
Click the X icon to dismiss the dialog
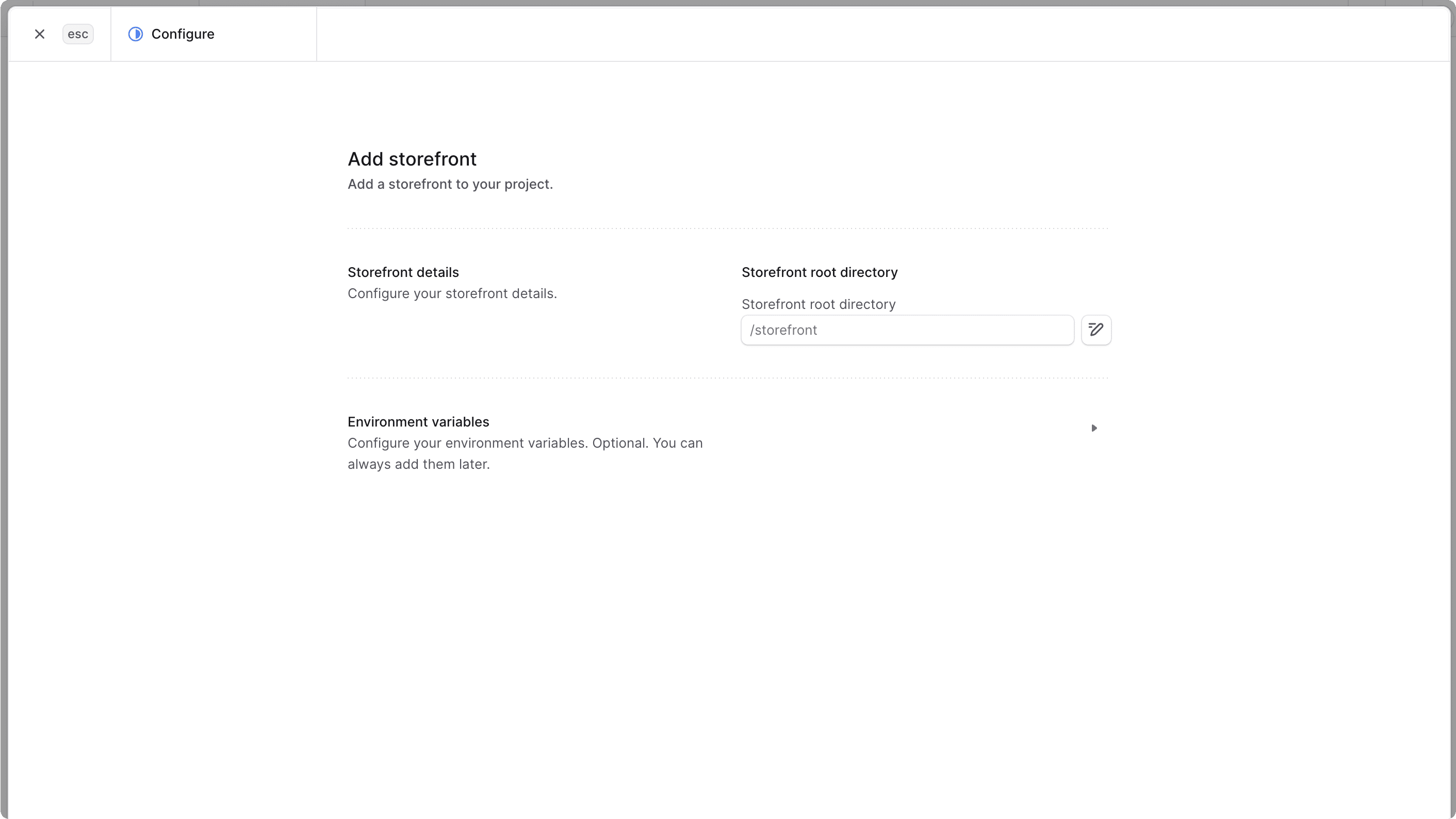coord(39,34)
